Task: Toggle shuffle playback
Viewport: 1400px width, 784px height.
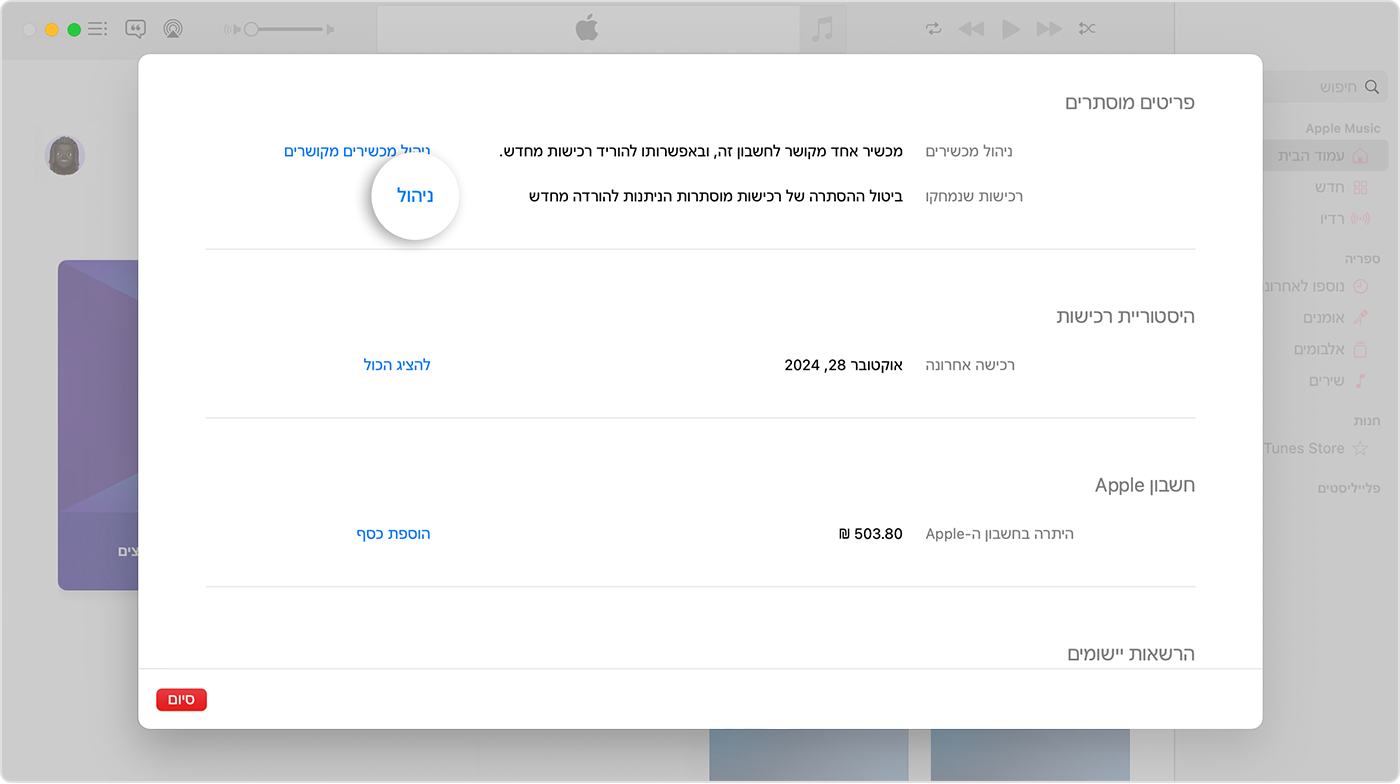Action: 1087,29
